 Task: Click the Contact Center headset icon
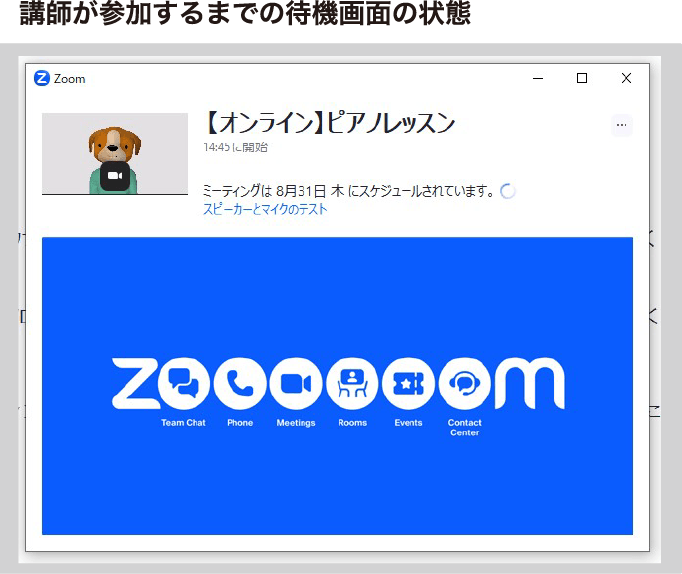tap(465, 384)
